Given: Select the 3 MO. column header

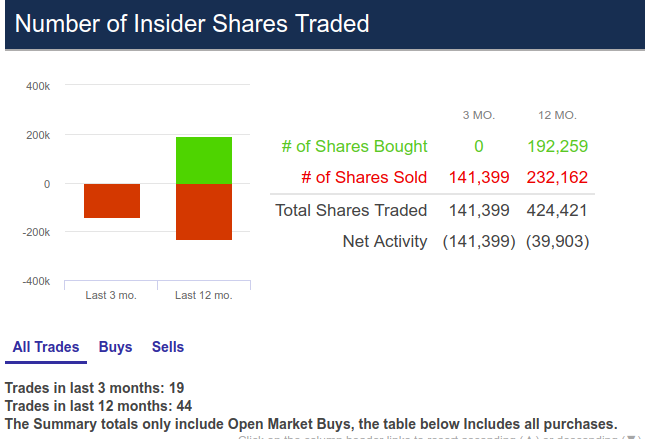Looking at the screenshot, I should point(479,115).
